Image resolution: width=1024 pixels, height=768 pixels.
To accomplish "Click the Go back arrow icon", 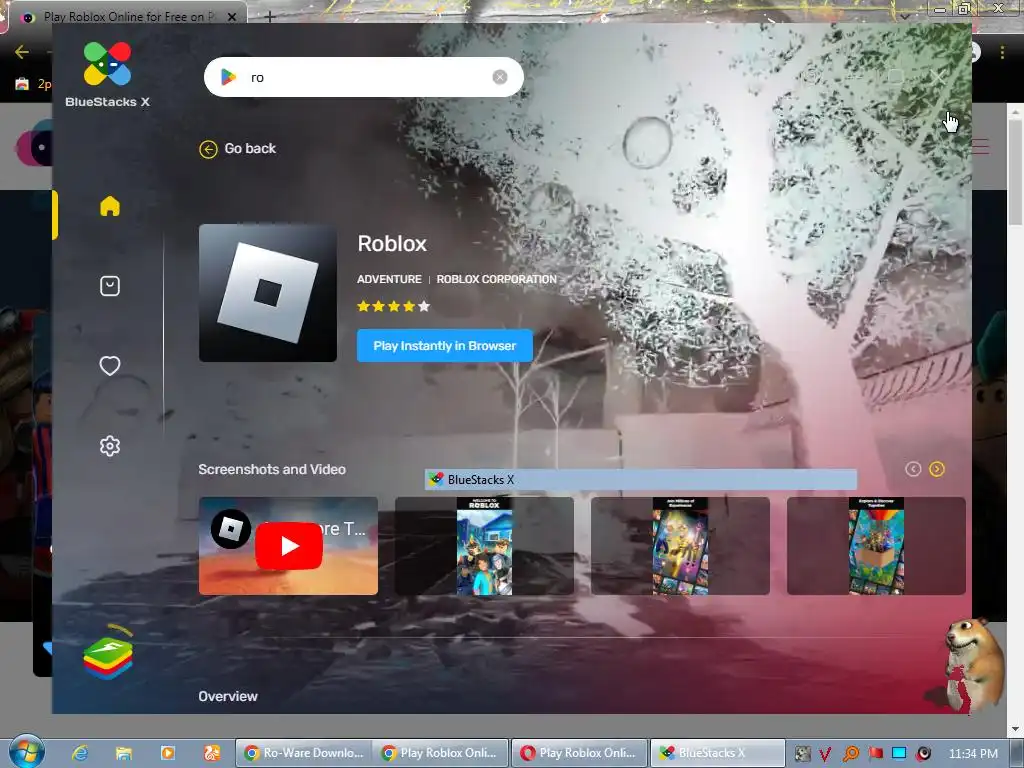I will tap(208, 150).
